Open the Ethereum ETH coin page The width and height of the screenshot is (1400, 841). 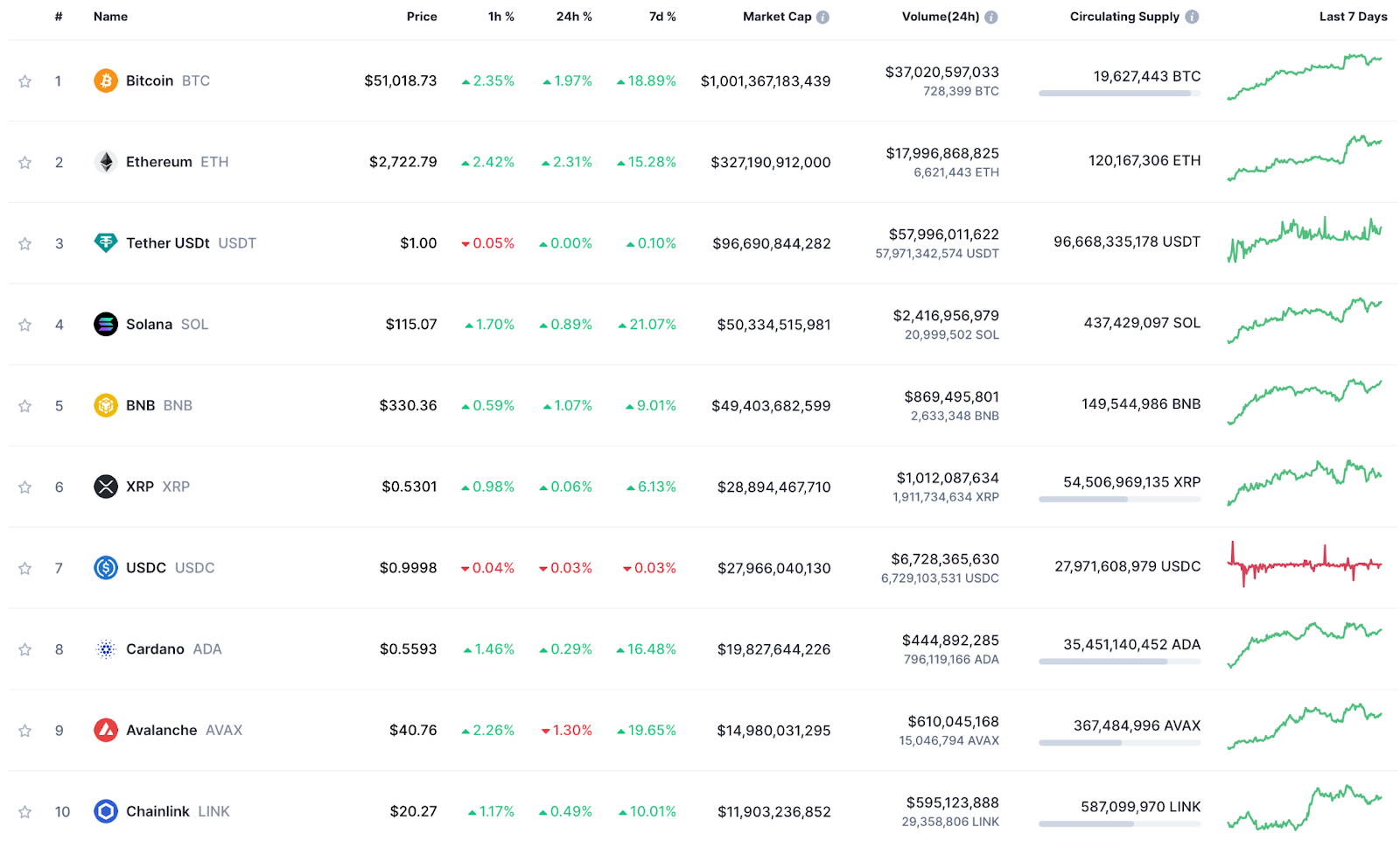[x=178, y=162]
